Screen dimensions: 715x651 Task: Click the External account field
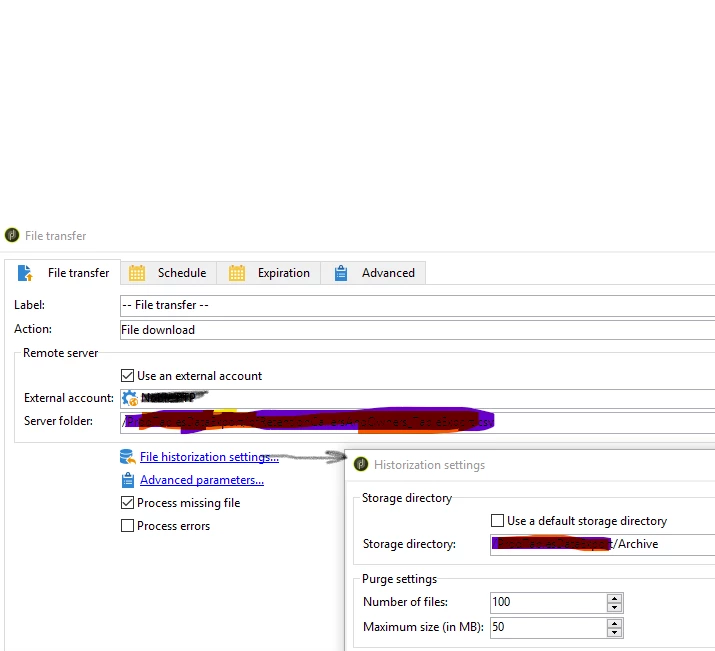coord(417,398)
